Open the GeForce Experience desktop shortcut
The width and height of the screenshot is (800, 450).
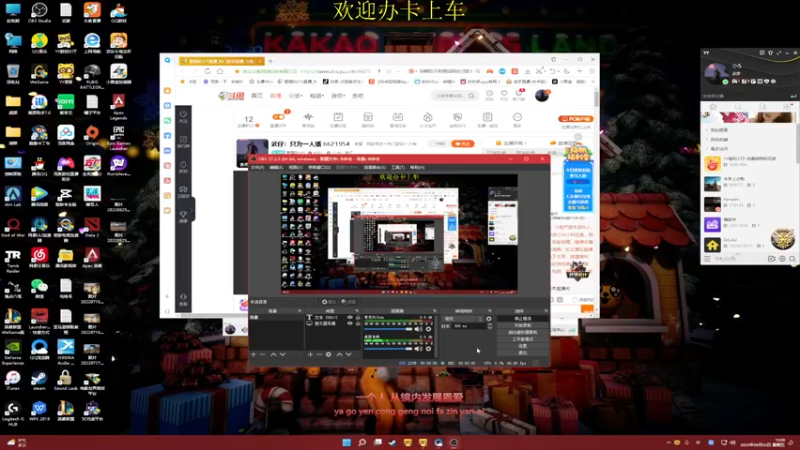13,352
